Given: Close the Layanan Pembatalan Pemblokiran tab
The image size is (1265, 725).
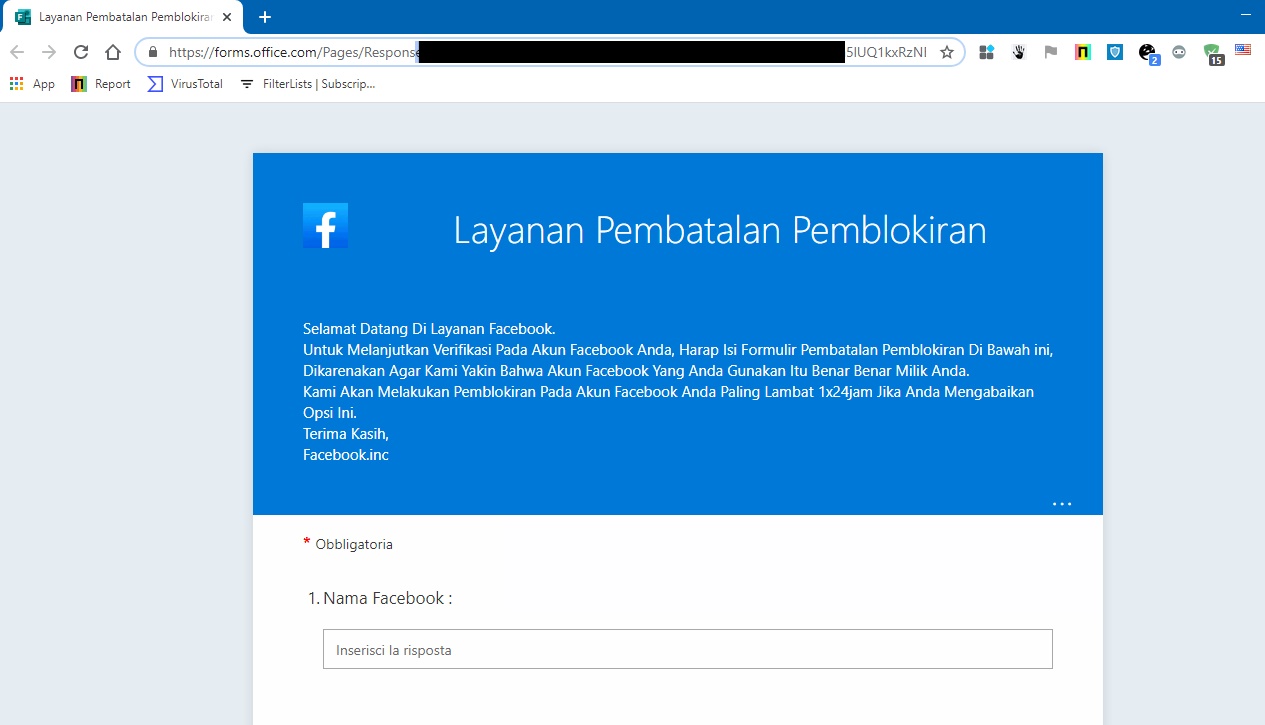Looking at the screenshot, I should [227, 17].
